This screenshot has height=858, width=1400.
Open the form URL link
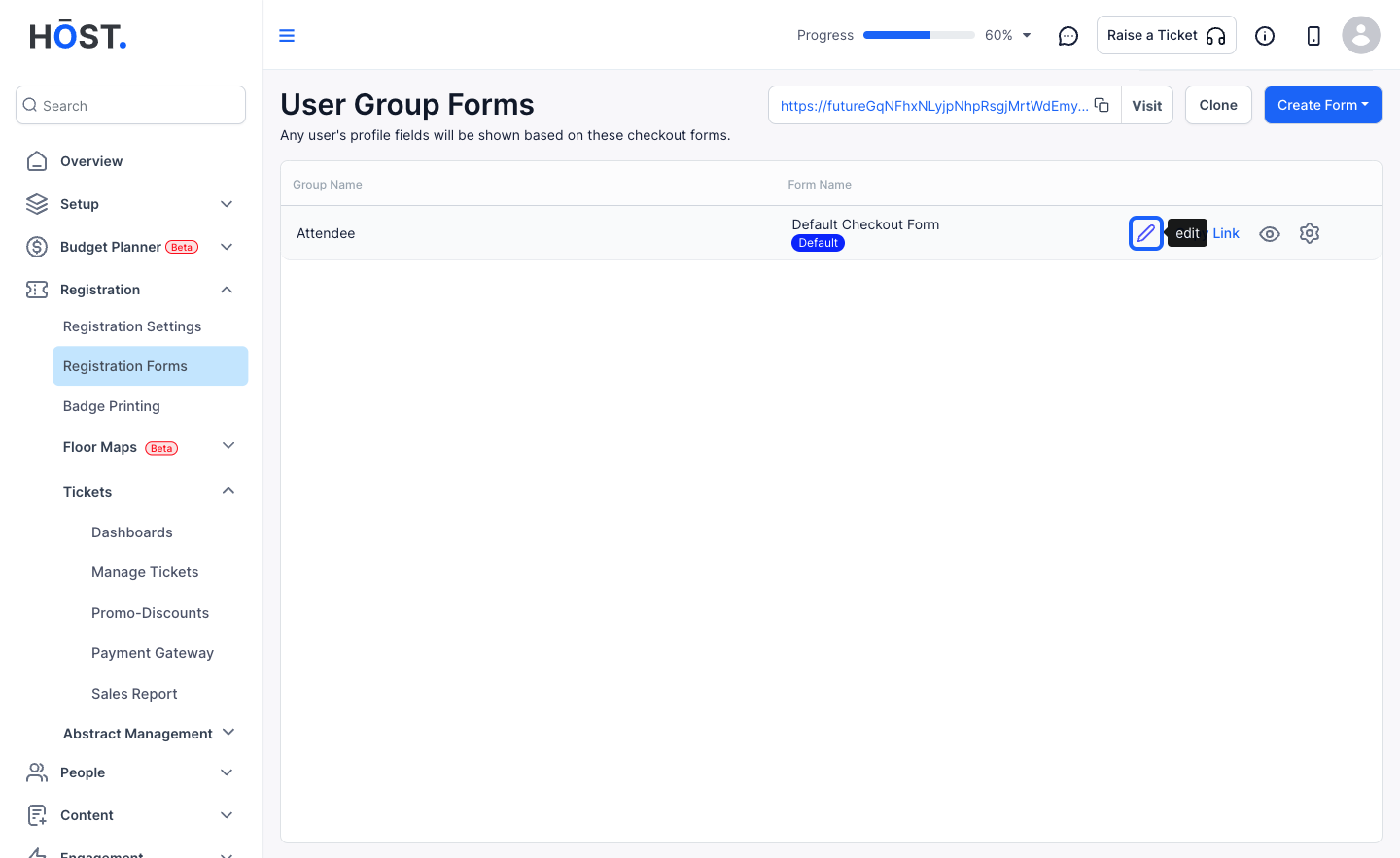point(934,106)
